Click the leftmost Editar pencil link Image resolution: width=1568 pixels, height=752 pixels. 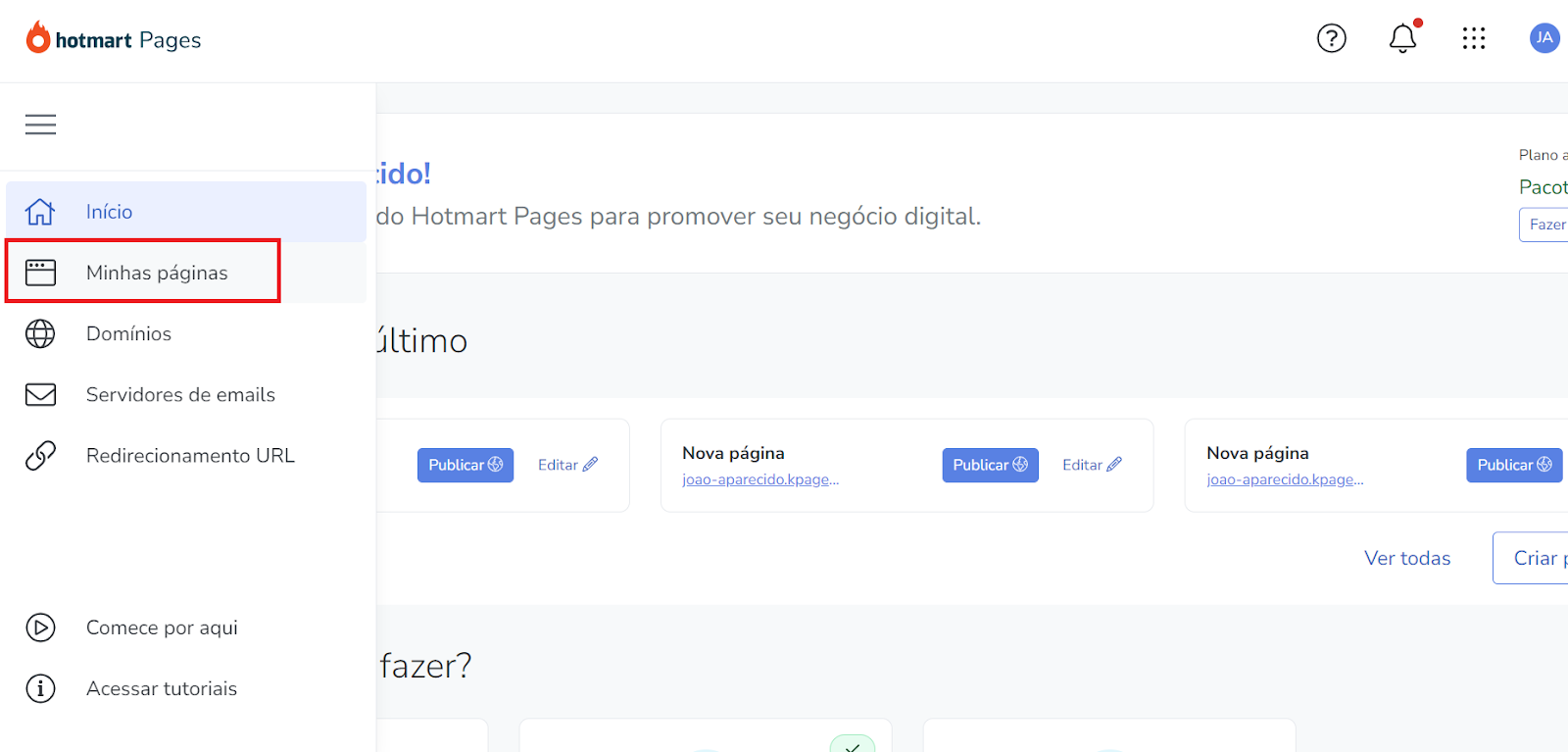[567, 465]
